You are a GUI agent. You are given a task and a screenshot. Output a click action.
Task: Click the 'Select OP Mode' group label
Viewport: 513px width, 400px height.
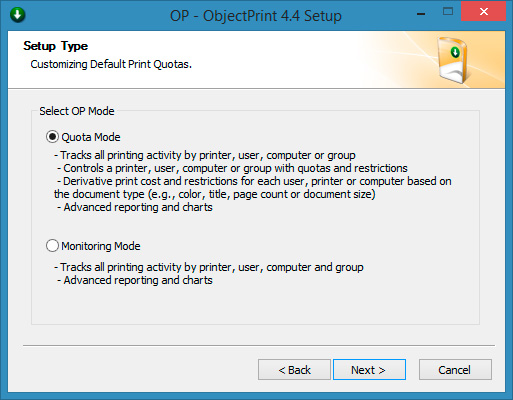77,111
